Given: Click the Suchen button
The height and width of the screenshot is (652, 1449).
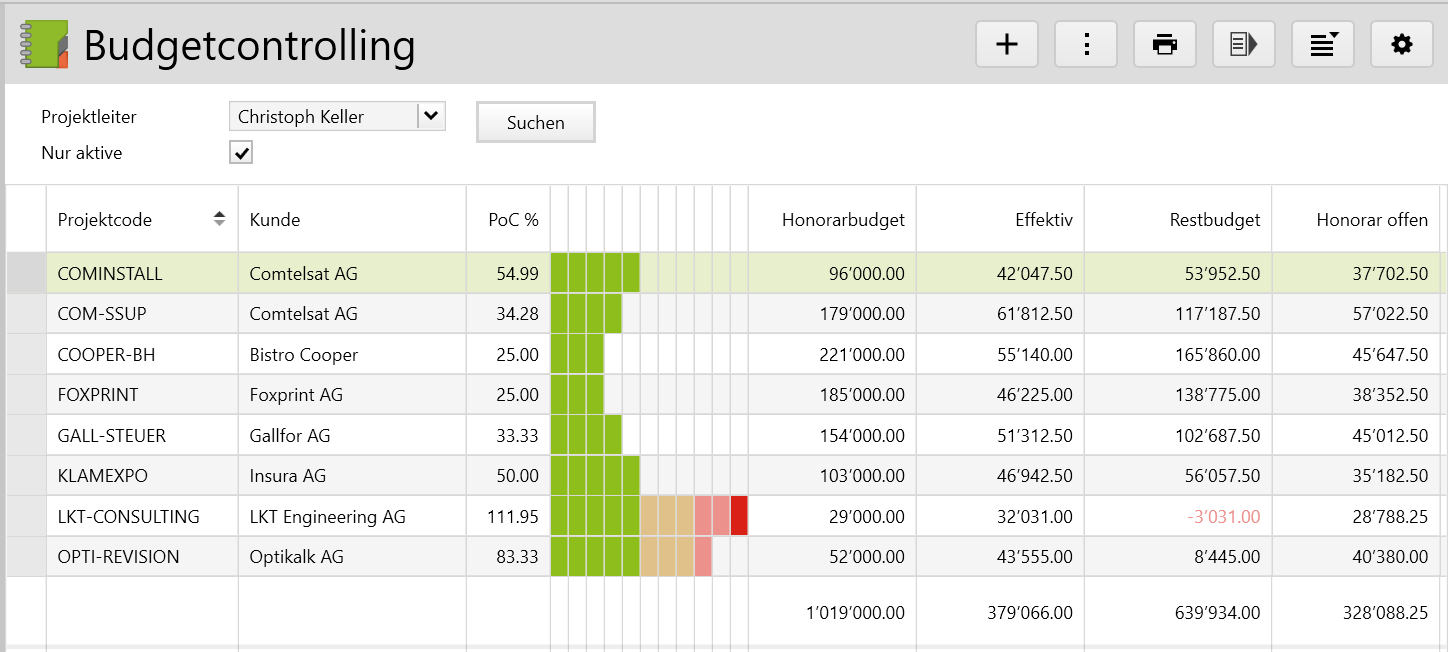Looking at the screenshot, I should pyautogui.click(x=536, y=123).
